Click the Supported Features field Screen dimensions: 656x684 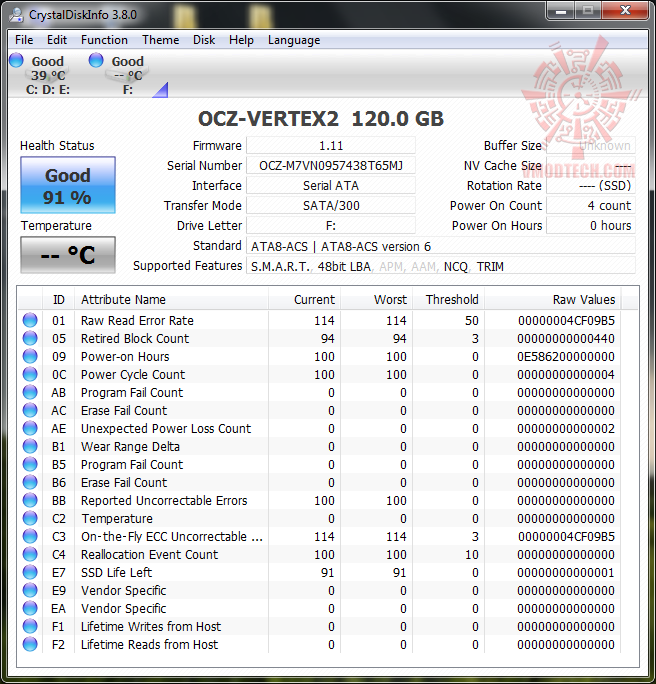441,266
